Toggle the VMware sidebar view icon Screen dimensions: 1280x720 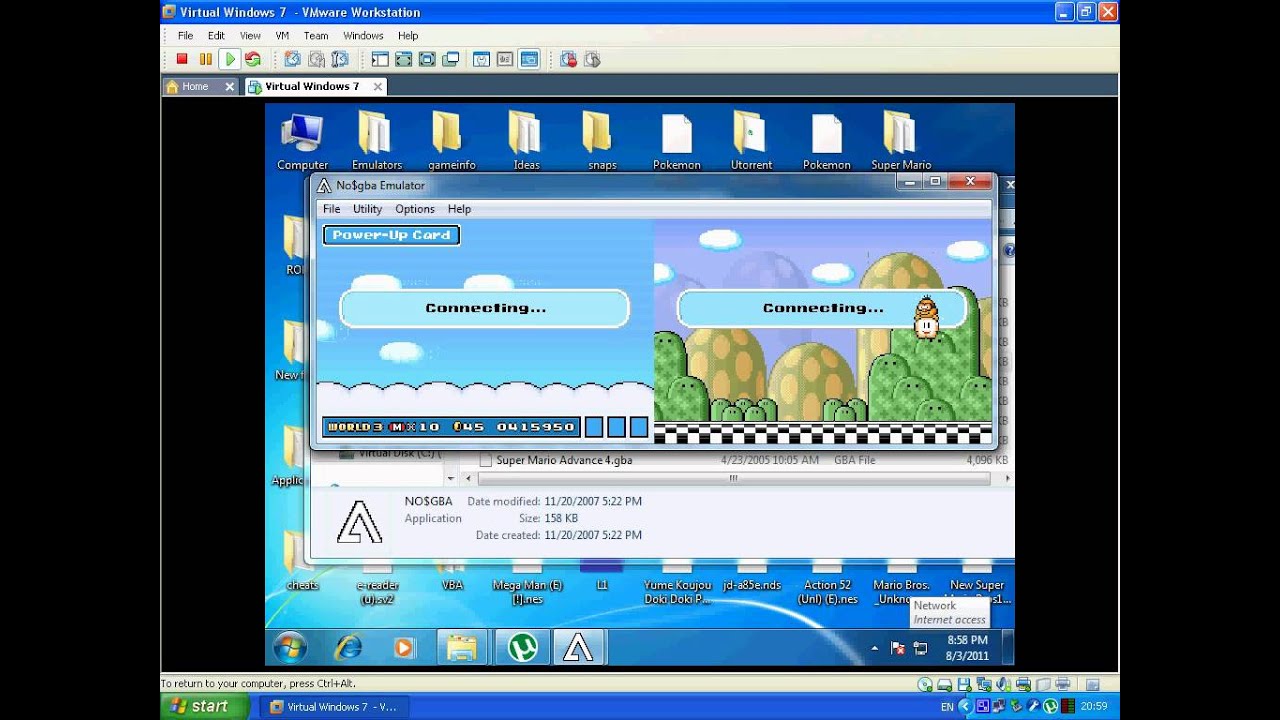(x=380, y=60)
